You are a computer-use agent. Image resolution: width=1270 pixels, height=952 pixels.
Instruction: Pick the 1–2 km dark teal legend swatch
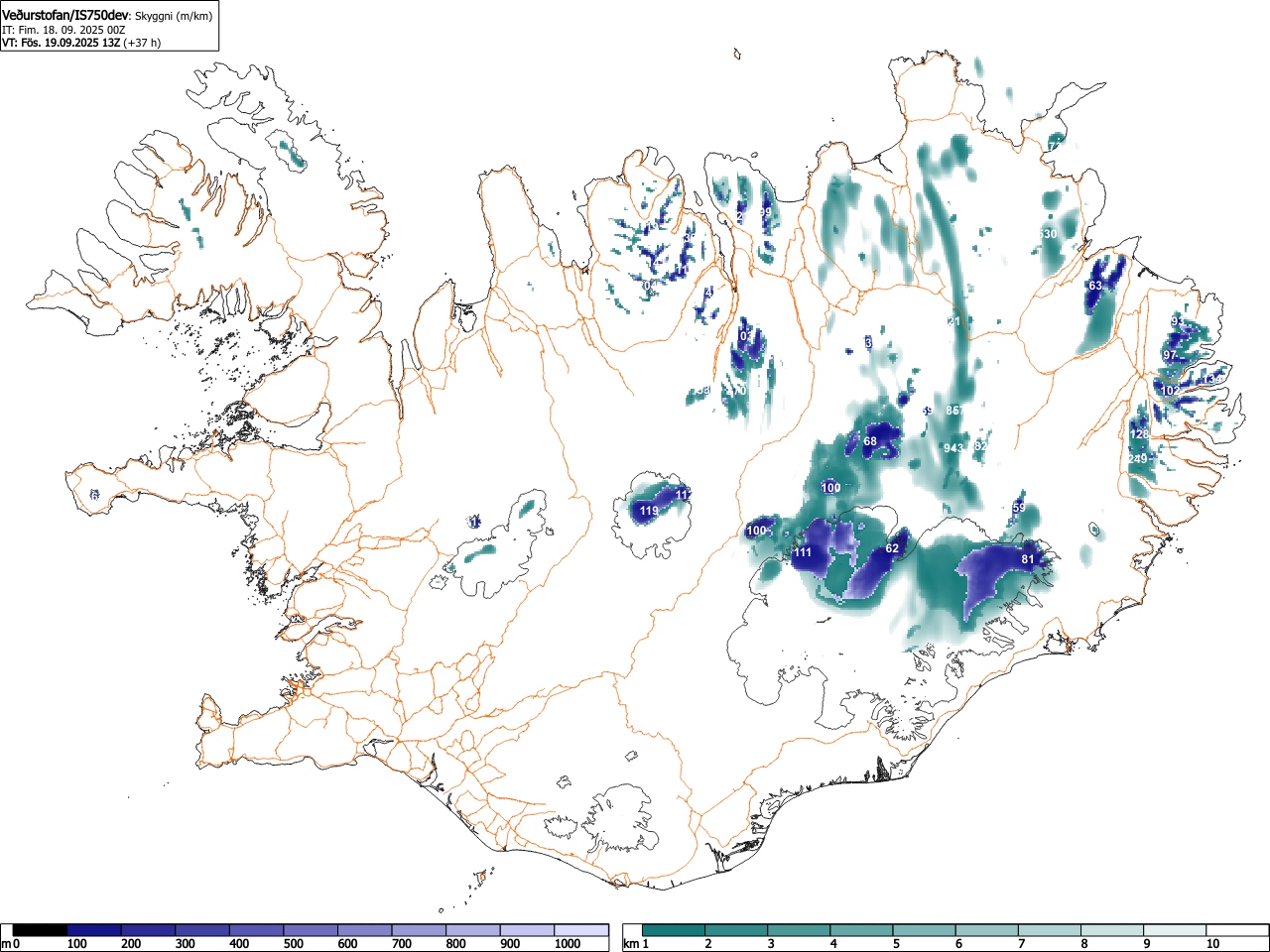point(674,930)
